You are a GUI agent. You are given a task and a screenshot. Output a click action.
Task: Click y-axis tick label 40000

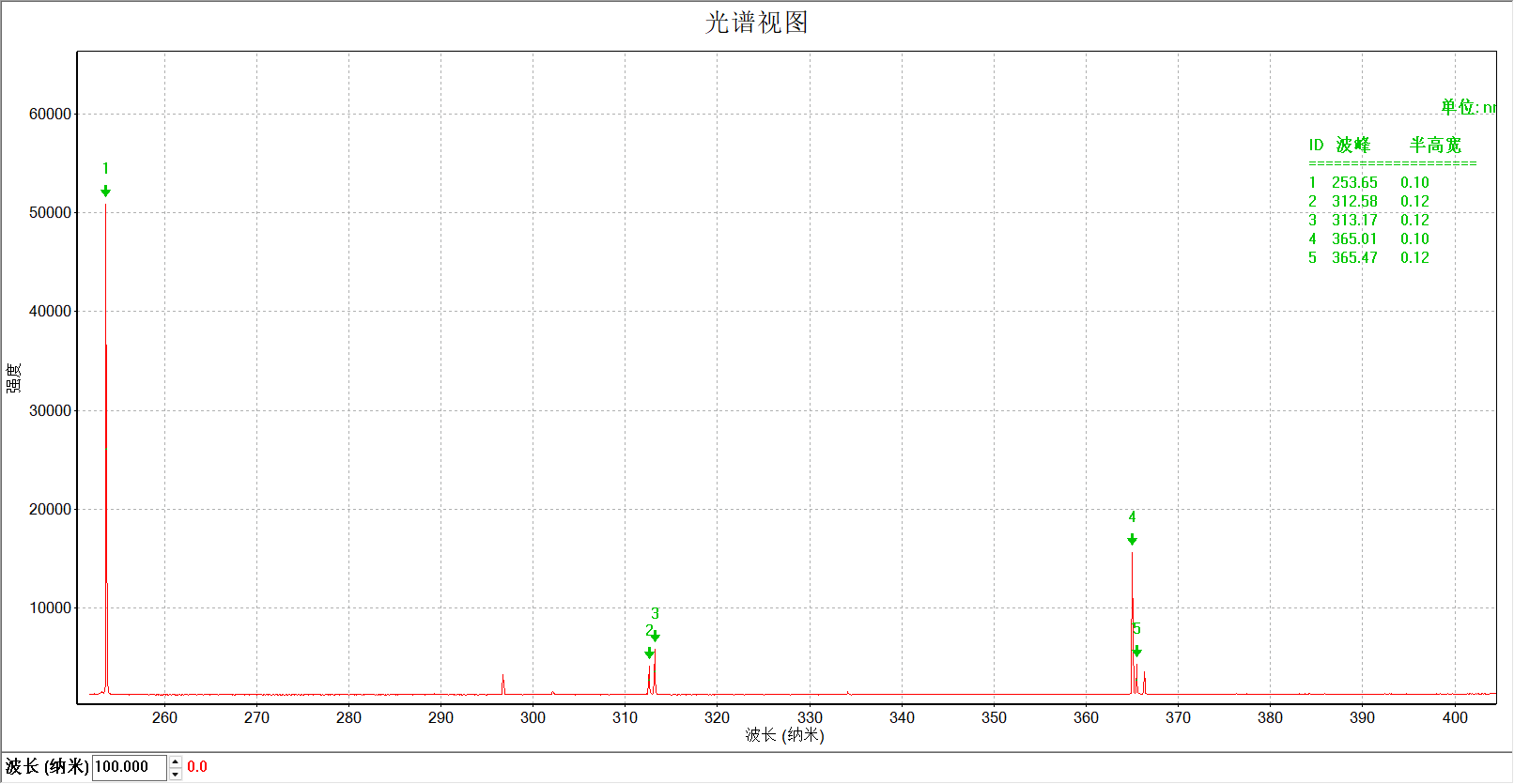(x=50, y=312)
